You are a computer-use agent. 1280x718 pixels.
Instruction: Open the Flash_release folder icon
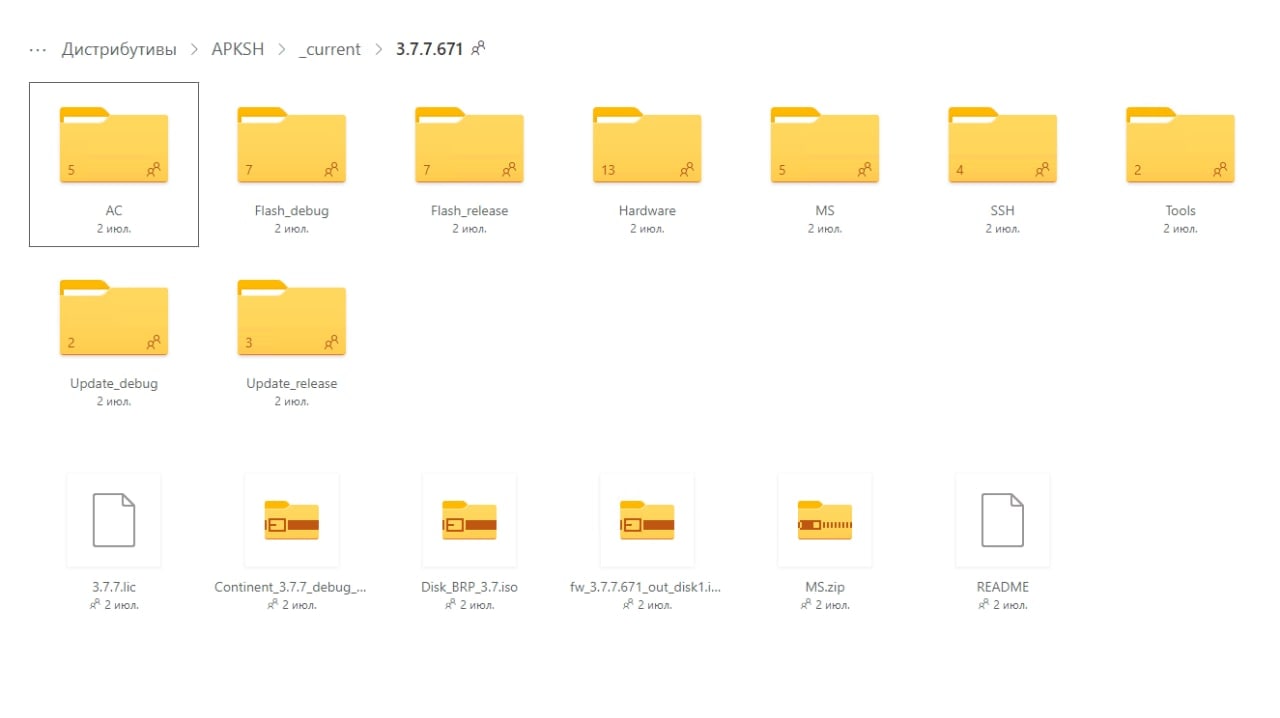(x=469, y=145)
